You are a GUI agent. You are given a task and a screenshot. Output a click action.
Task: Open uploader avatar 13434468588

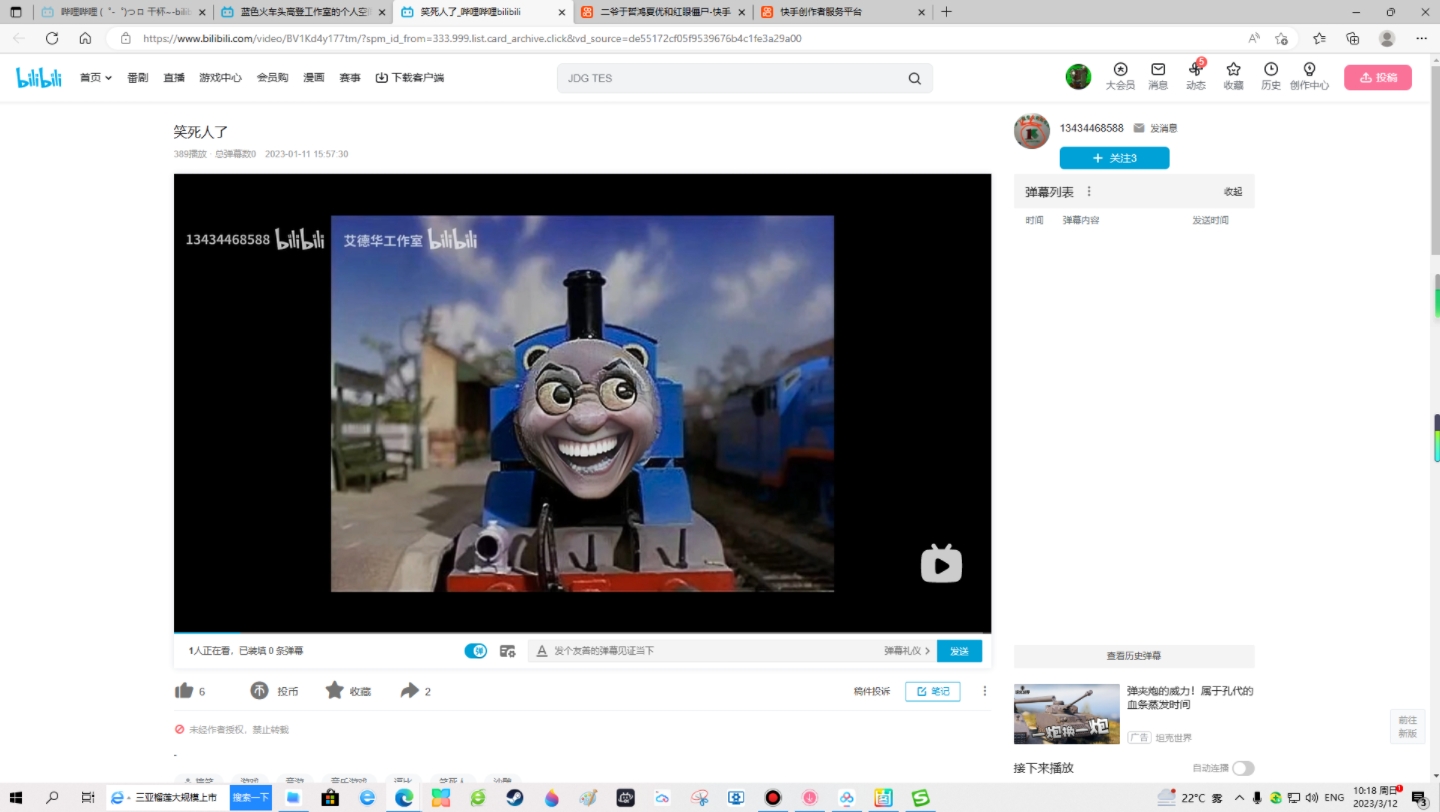pos(1032,131)
